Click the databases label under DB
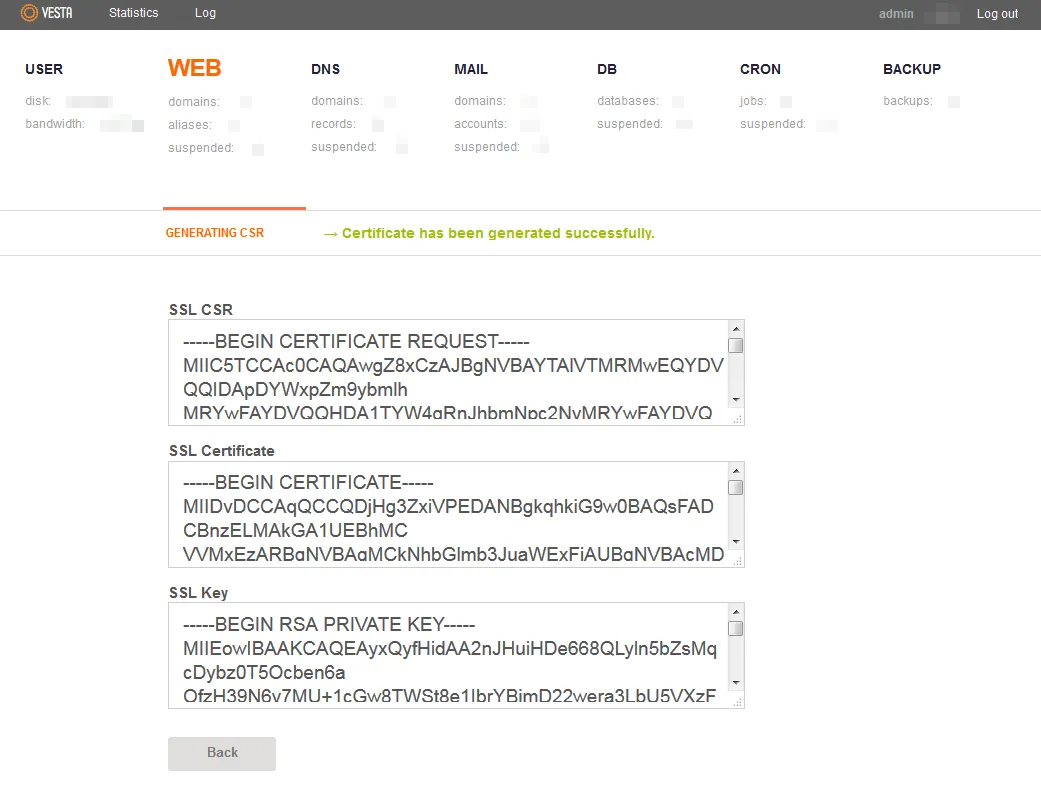The width and height of the screenshot is (1041, 801). point(627,101)
